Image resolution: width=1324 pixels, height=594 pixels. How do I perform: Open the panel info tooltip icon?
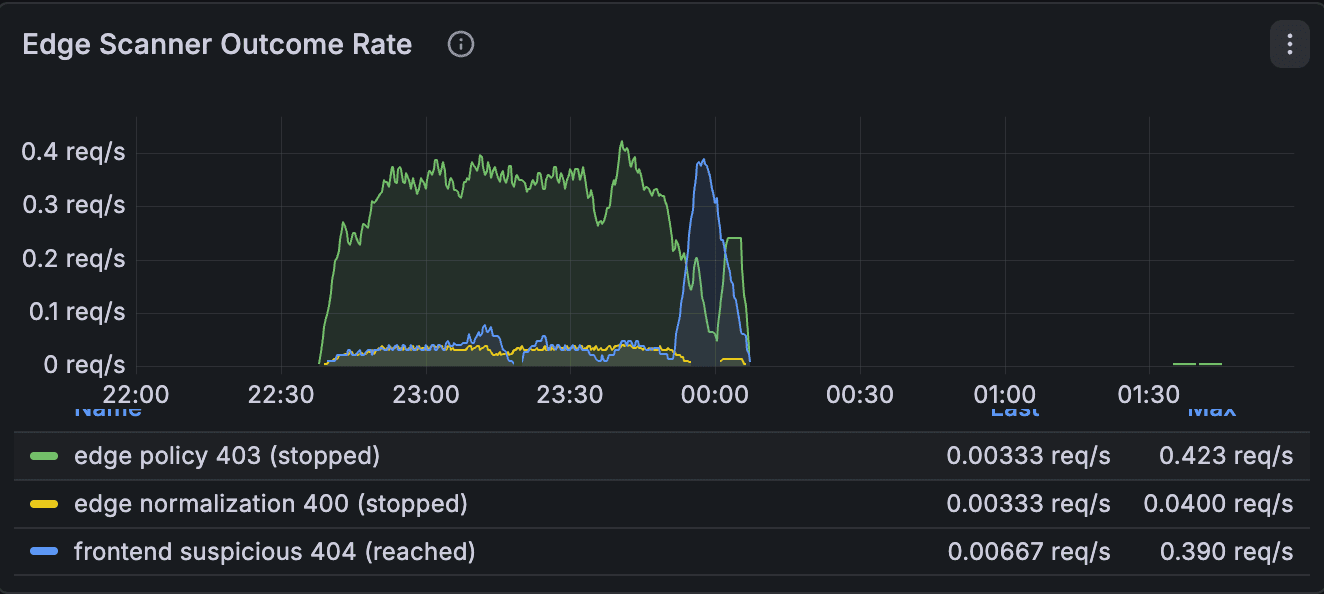pos(461,44)
